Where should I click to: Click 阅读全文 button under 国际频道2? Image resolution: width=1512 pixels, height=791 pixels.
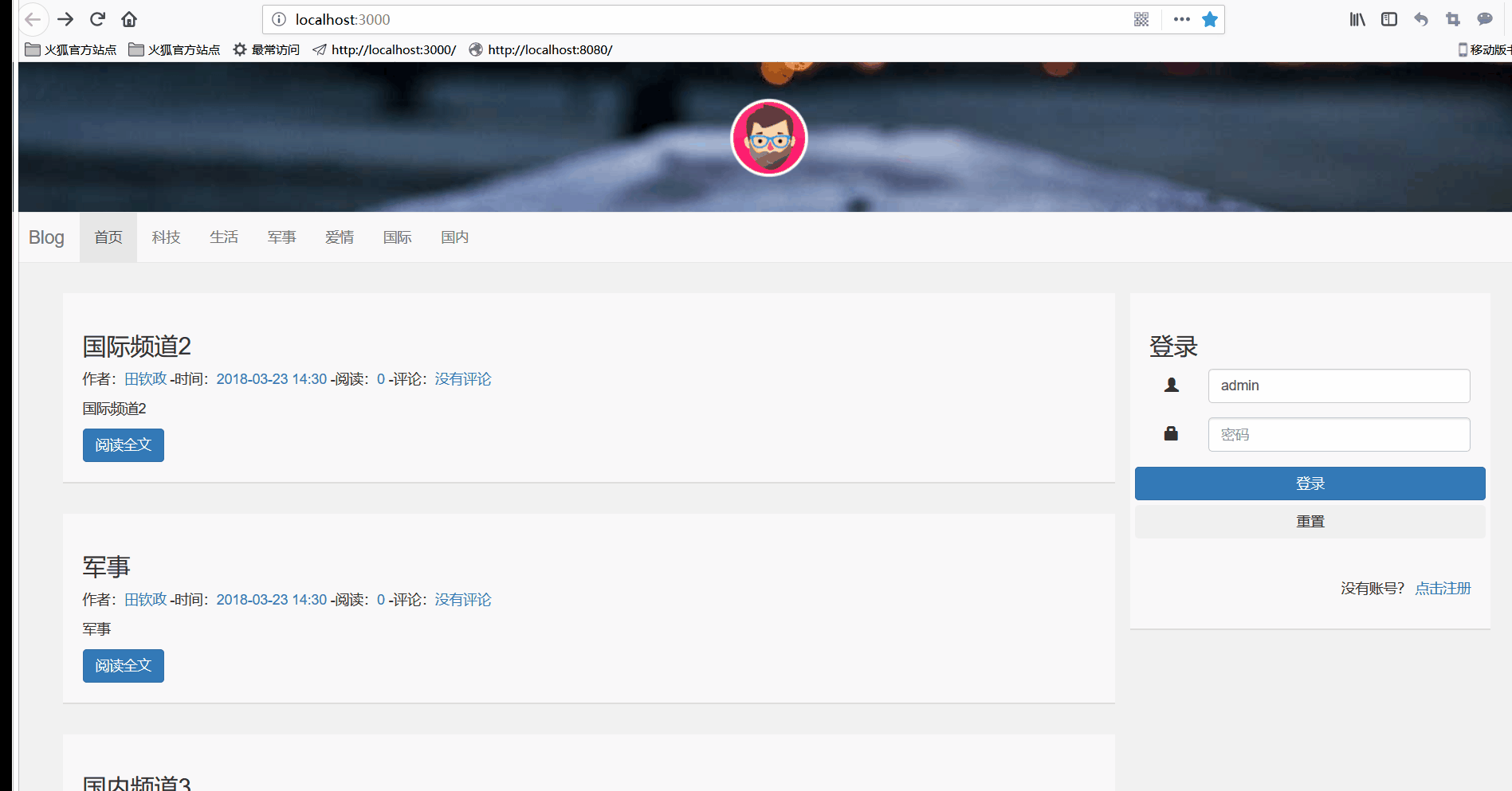click(x=124, y=445)
